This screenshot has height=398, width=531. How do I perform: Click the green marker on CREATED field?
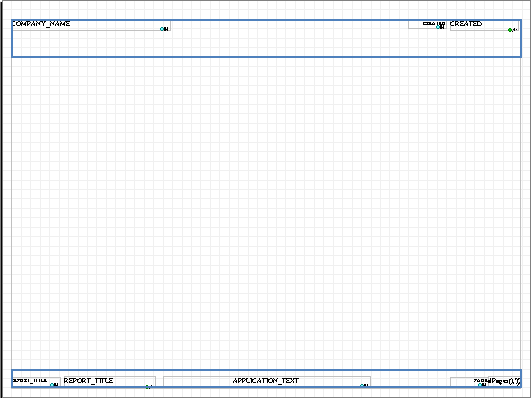coord(510,30)
